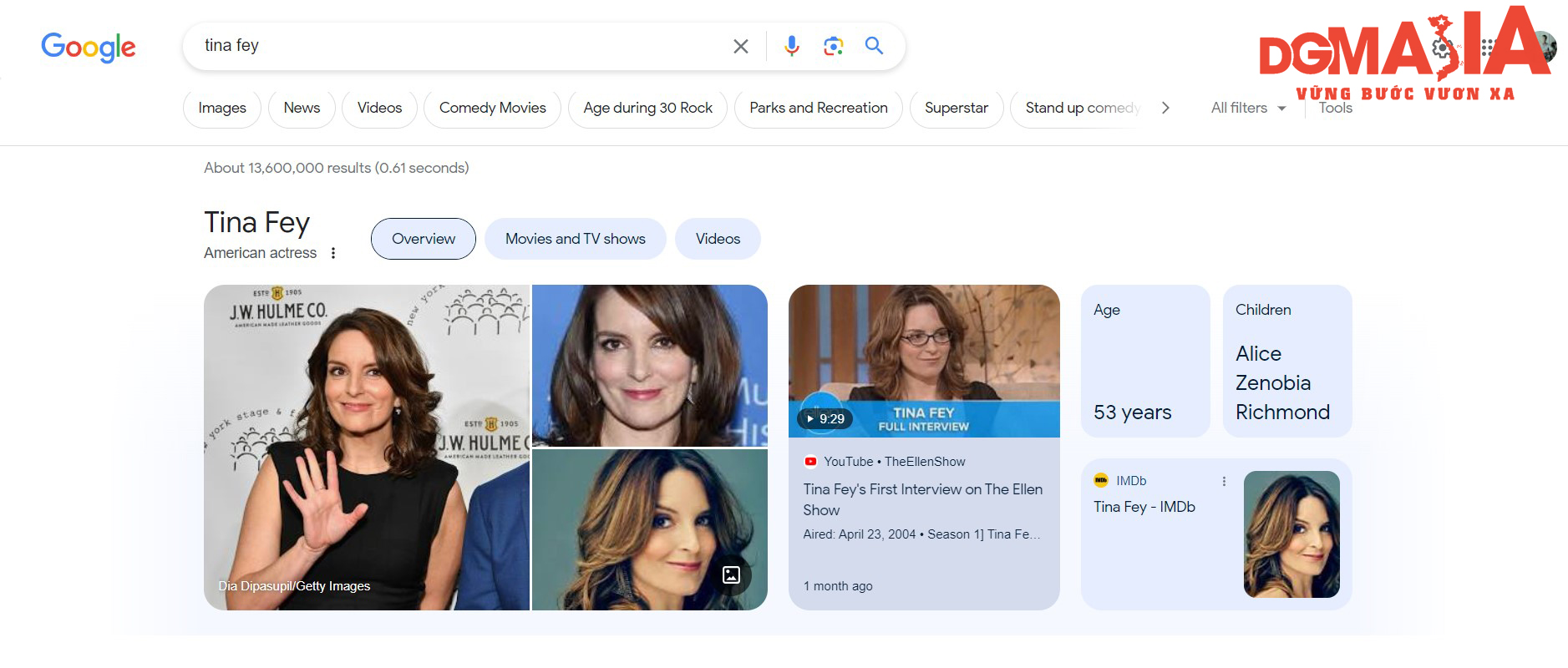This screenshot has height=668, width=1568.
Task: Open the photo with J.W. Hulme Co. backdrop
Action: [367, 448]
